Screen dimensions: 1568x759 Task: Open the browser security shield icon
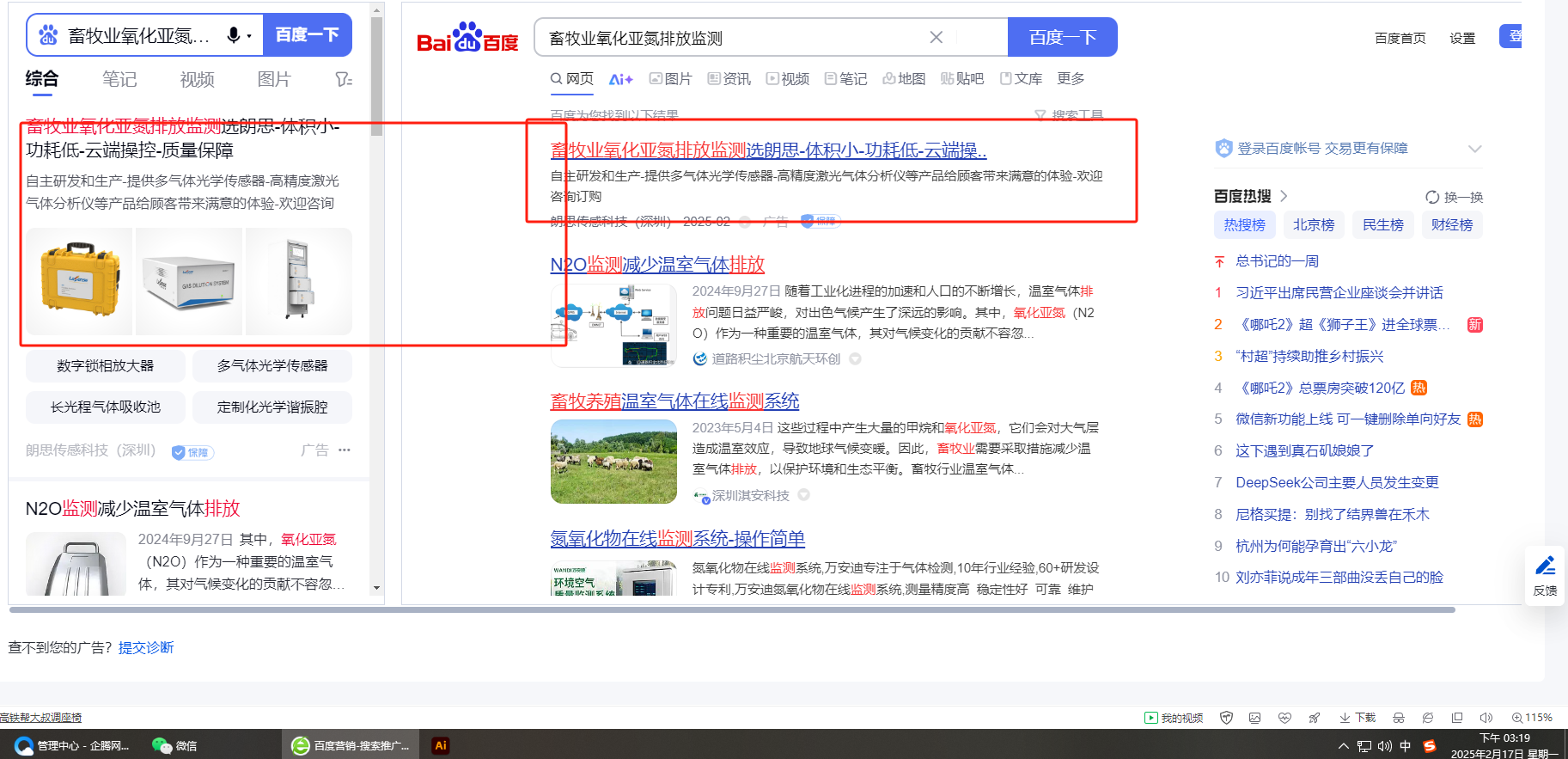click(x=1227, y=718)
